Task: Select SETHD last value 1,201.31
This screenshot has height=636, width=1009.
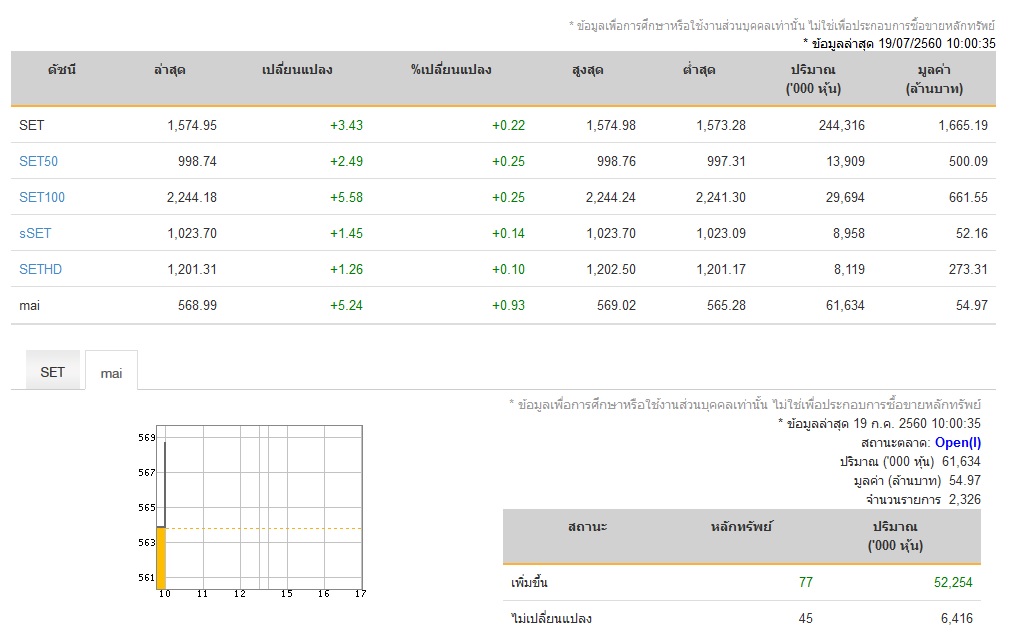Action: 192,269
